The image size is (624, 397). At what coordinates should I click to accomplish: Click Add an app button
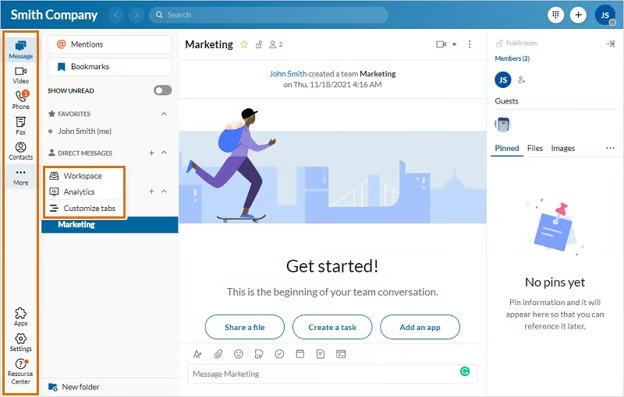tap(420, 327)
